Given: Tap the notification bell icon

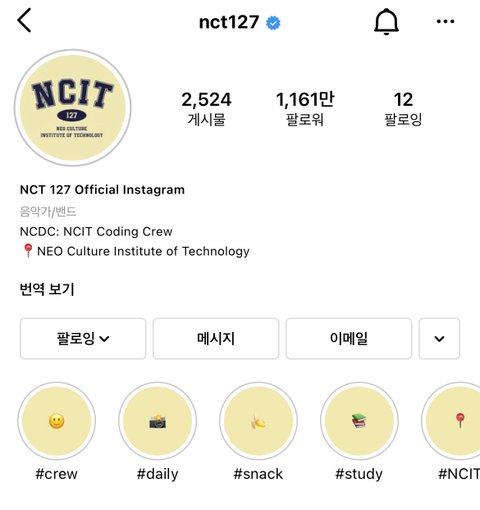Looking at the screenshot, I should pyautogui.click(x=386, y=22).
